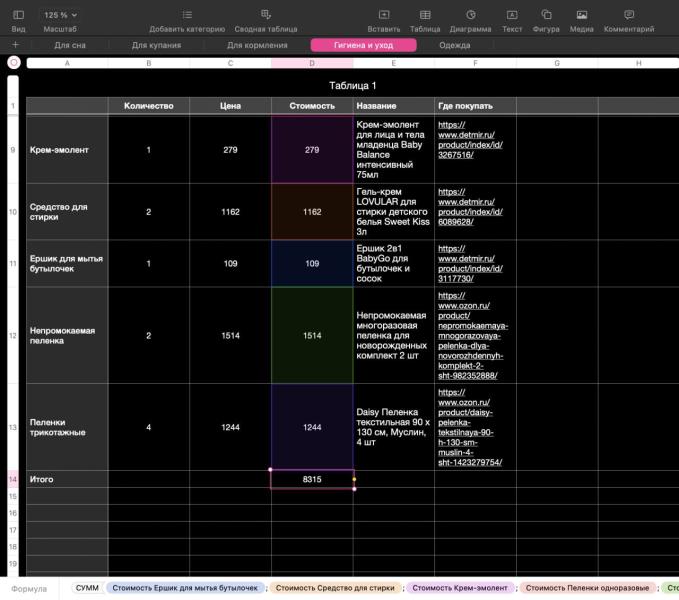Screen dimensions: 679x600
Task: Open the View (Вид) sidebar menu icon
Action: pos(18,15)
